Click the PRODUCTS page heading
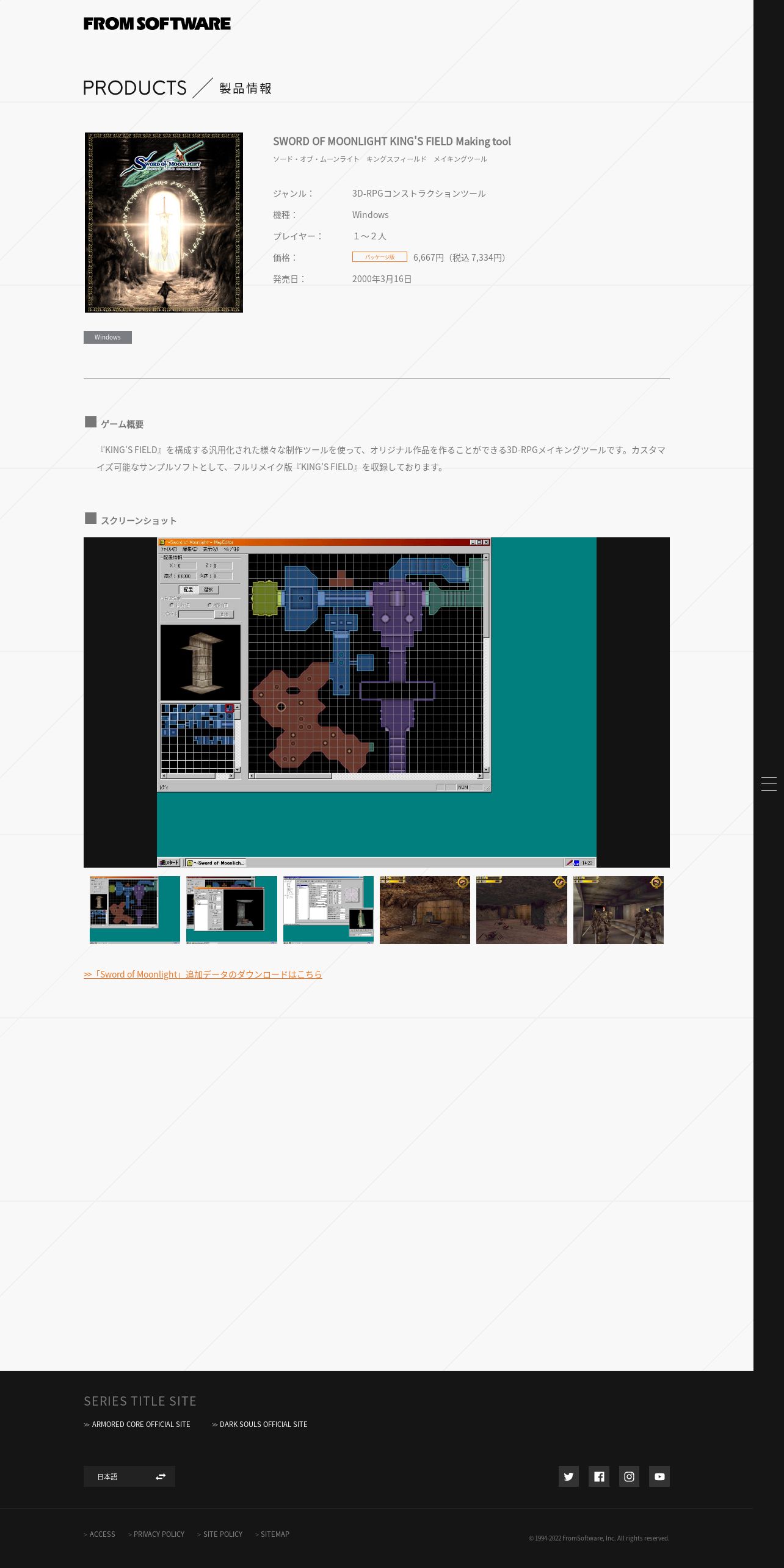The image size is (784, 1568). pos(135,88)
